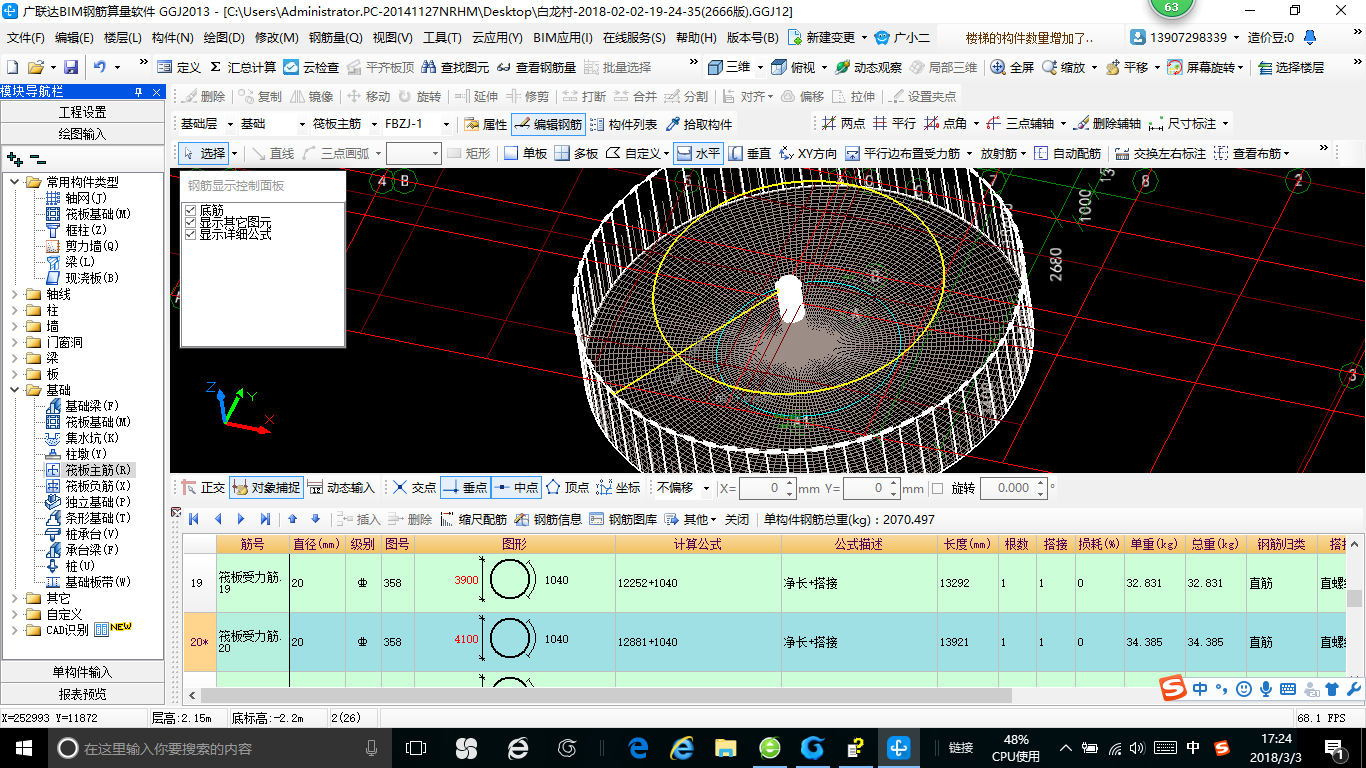Click 新建变更 button
Image resolution: width=1366 pixels, height=768 pixels.
pos(827,38)
